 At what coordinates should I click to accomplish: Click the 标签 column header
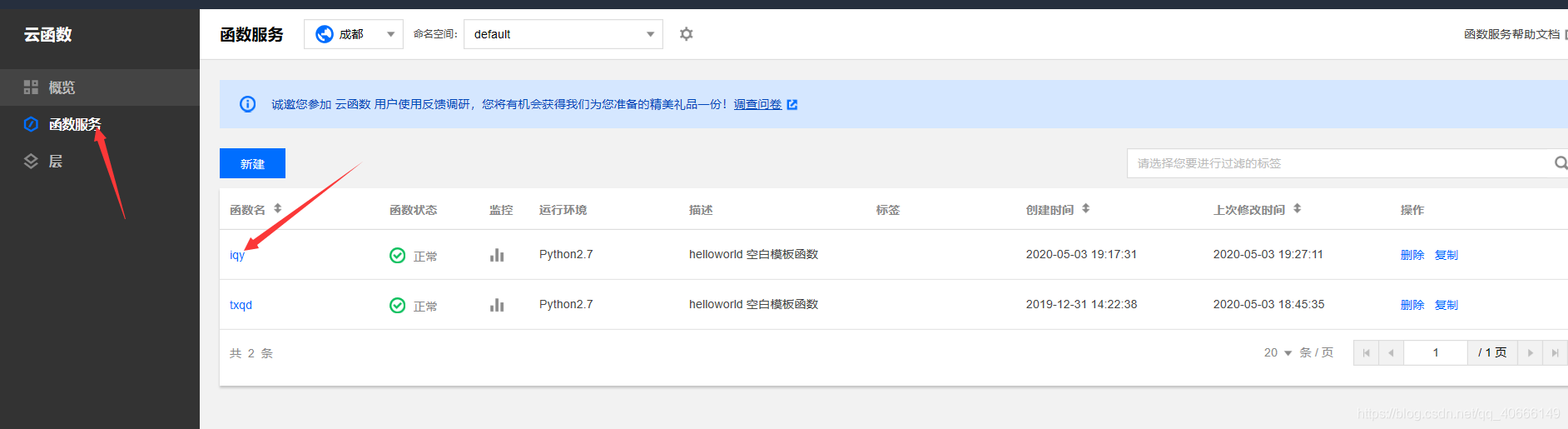(888, 210)
